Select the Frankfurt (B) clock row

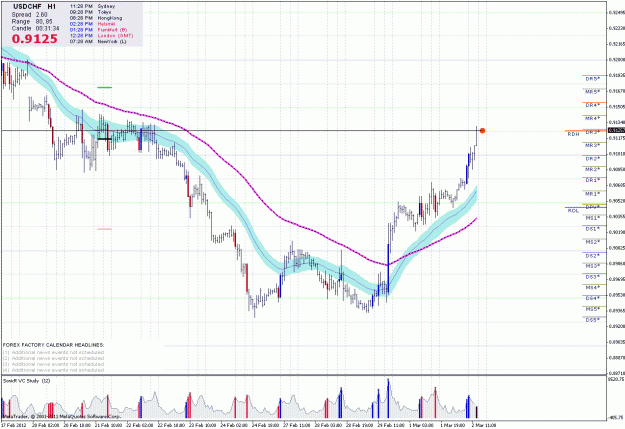(98, 30)
